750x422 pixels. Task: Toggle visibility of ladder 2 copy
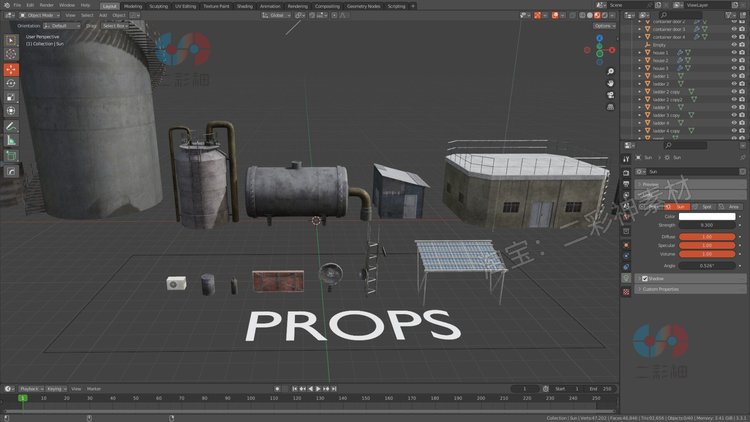(733, 92)
